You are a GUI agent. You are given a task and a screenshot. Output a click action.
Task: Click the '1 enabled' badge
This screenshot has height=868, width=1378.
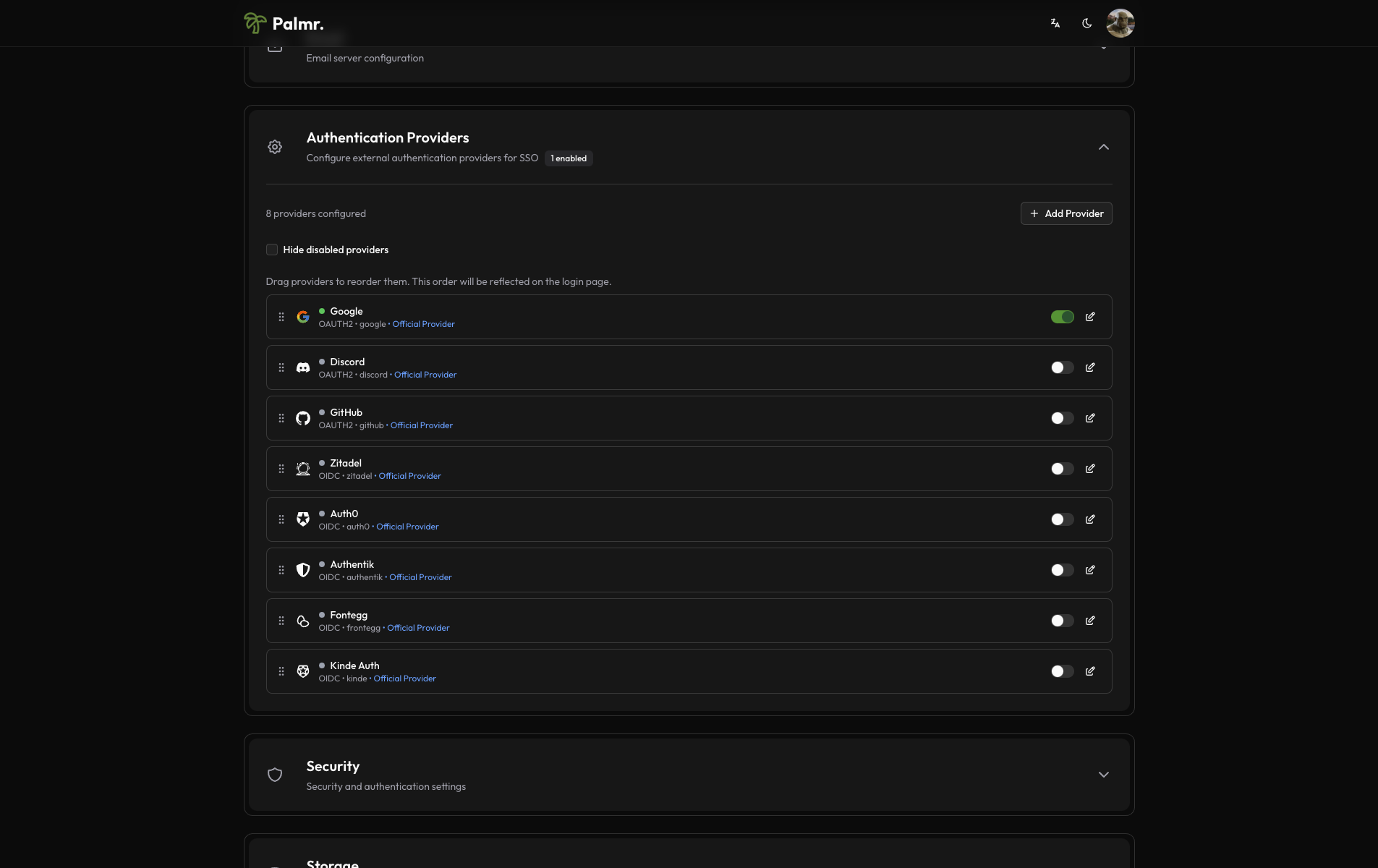click(x=569, y=158)
